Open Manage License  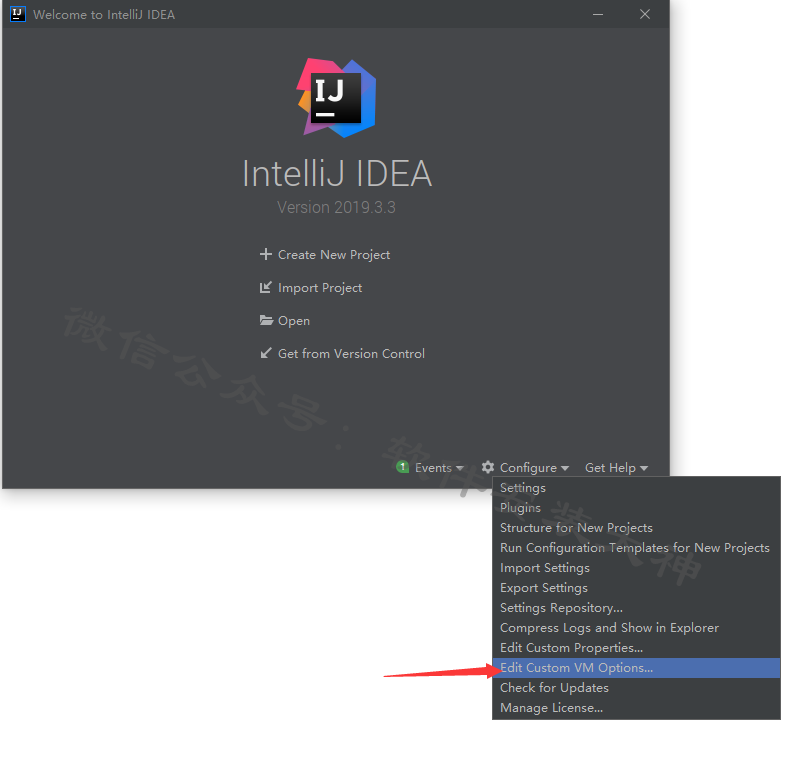tap(636, 707)
